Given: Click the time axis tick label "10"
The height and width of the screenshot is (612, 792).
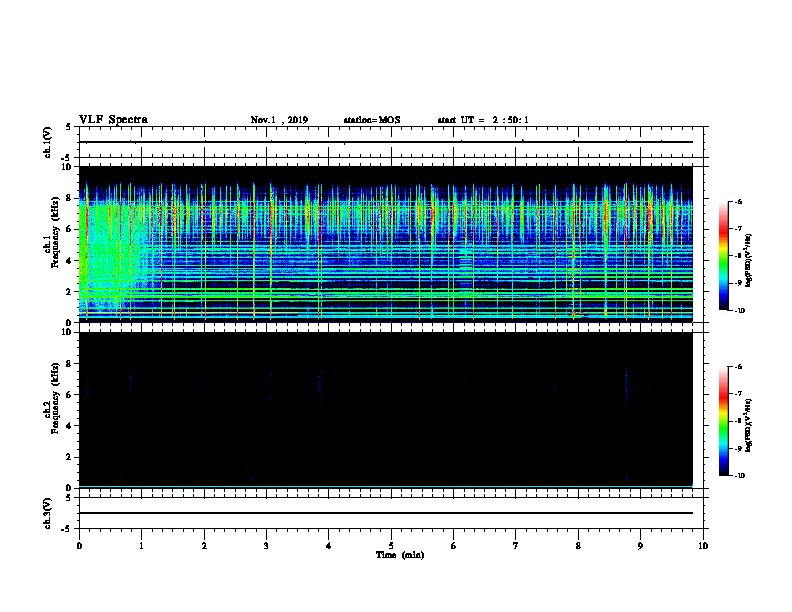Looking at the screenshot, I should pyautogui.click(x=703, y=545).
